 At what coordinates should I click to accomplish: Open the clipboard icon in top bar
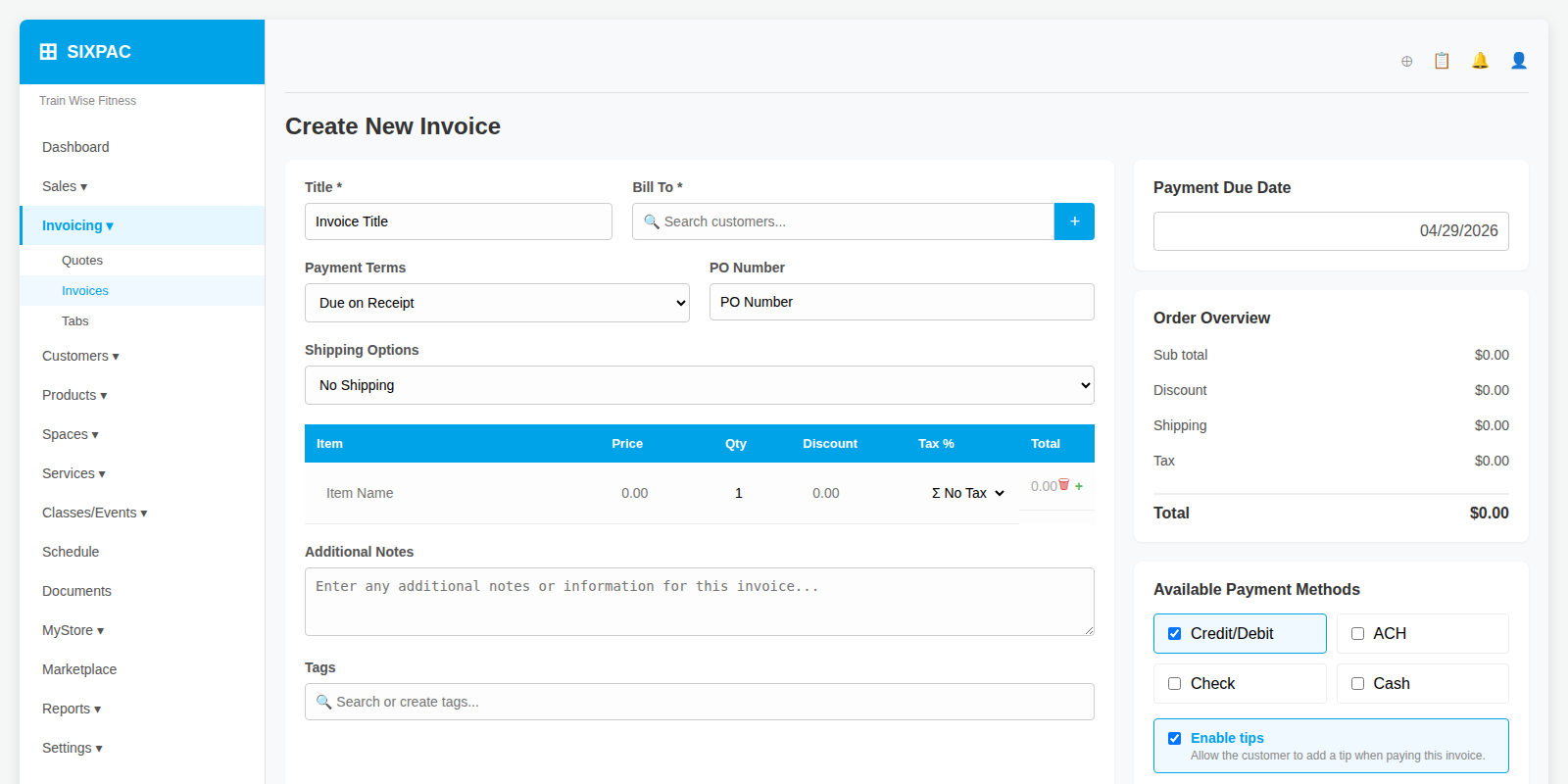coord(1442,61)
